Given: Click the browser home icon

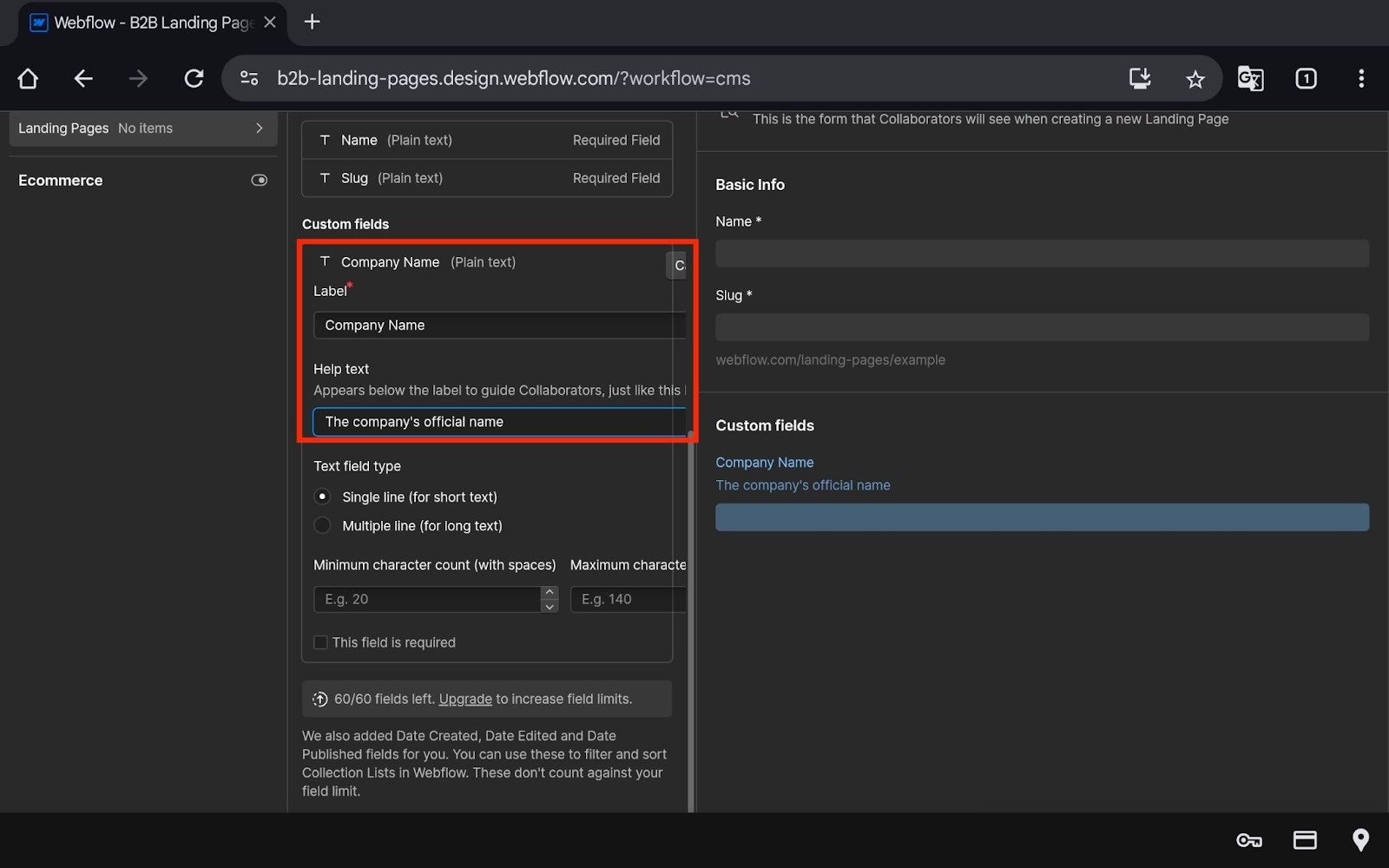Looking at the screenshot, I should click(x=28, y=79).
